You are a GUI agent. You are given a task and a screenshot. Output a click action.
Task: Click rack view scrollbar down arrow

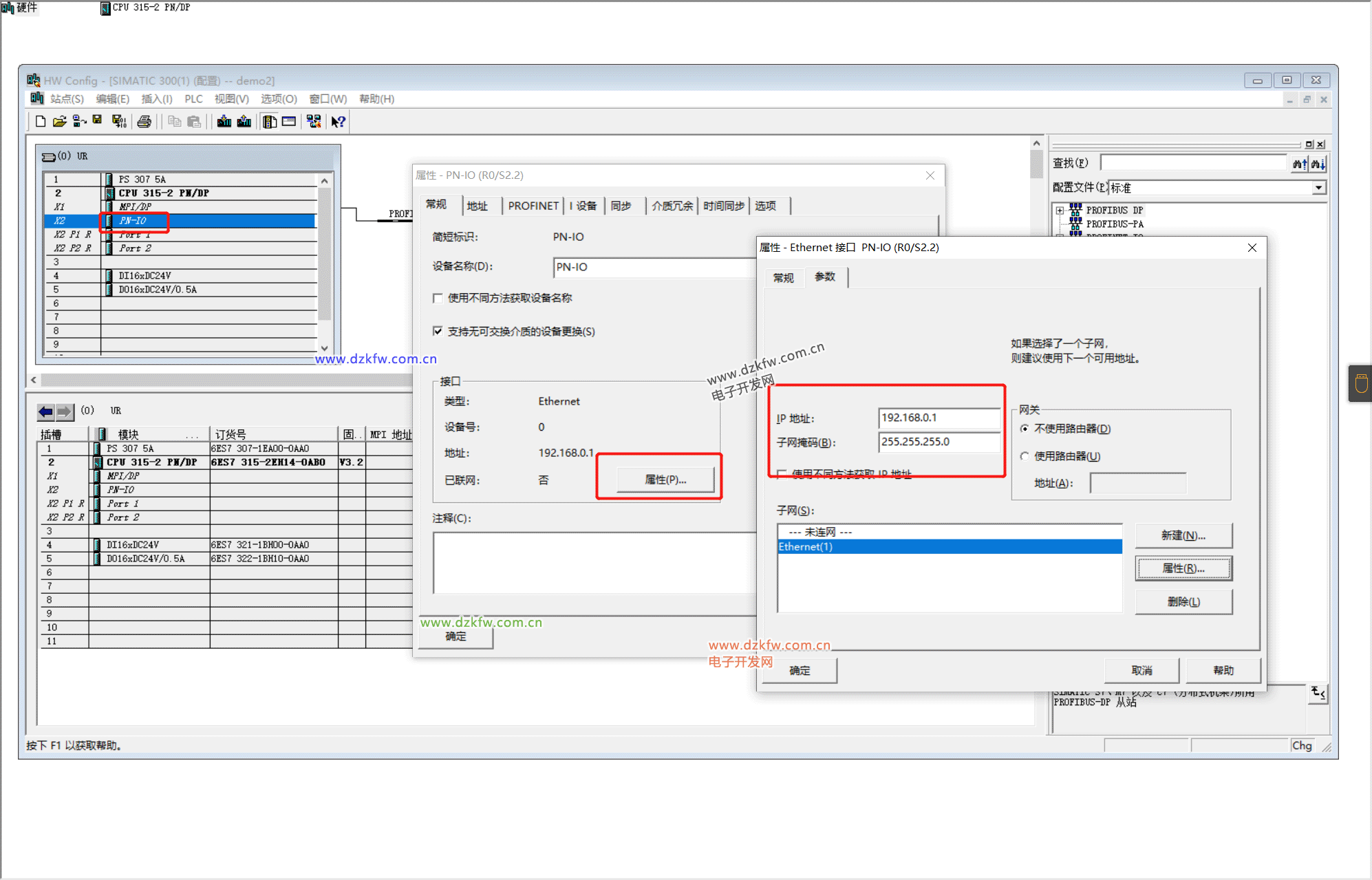click(324, 349)
